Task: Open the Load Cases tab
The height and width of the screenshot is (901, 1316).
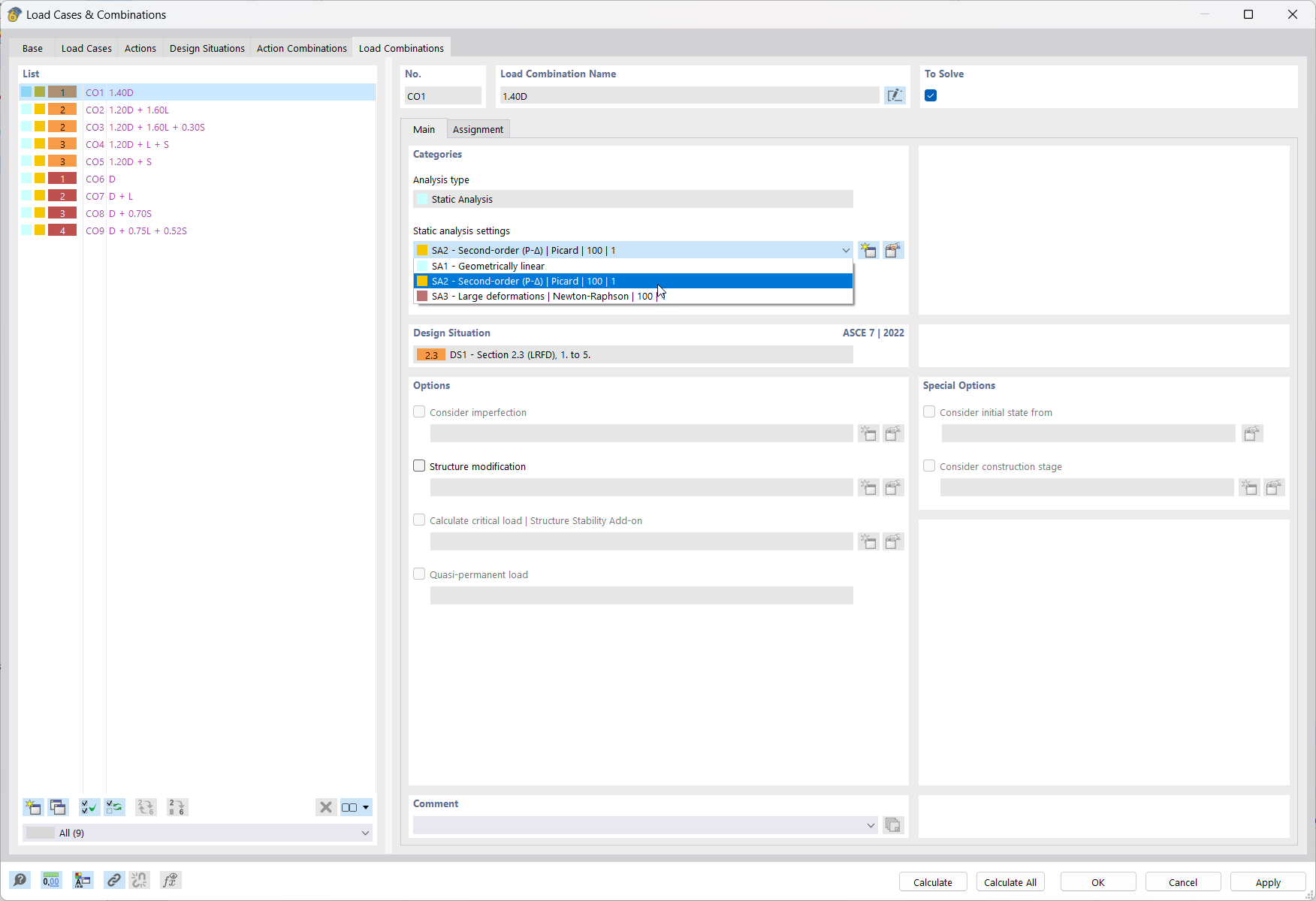Action: point(86,48)
